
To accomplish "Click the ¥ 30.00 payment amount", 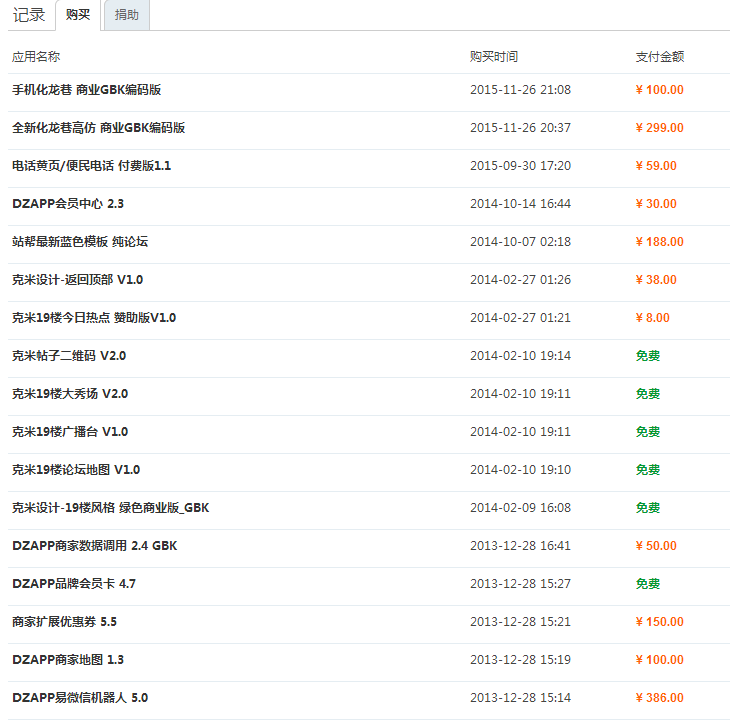I will click(656, 204).
